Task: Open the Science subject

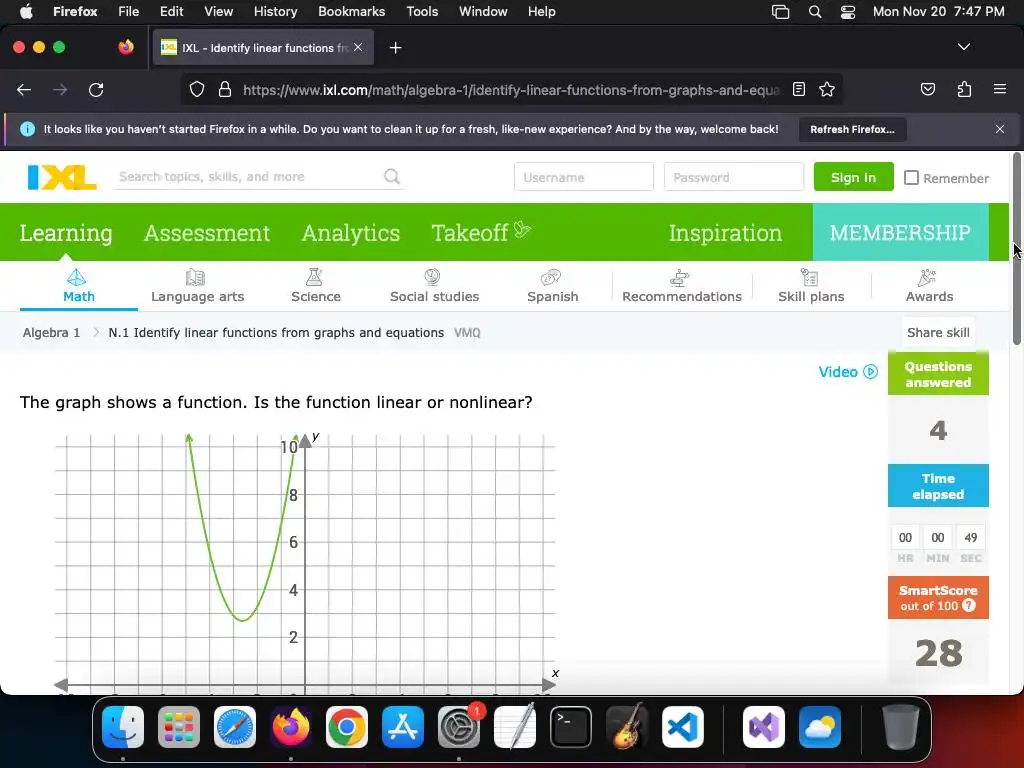Action: (x=315, y=285)
